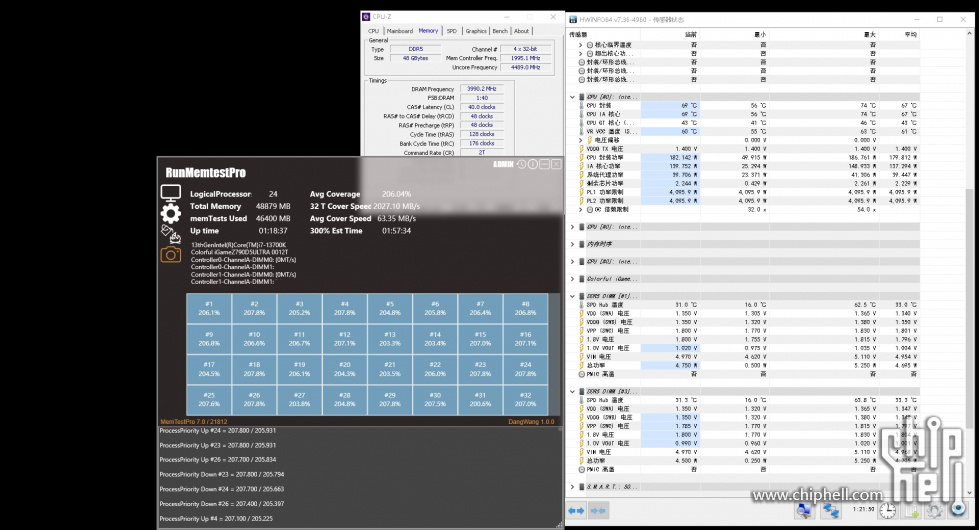This screenshot has height=530, width=979.
Task: Click thermometer icon of VR VCC 温度 row
Action: [582, 132]
